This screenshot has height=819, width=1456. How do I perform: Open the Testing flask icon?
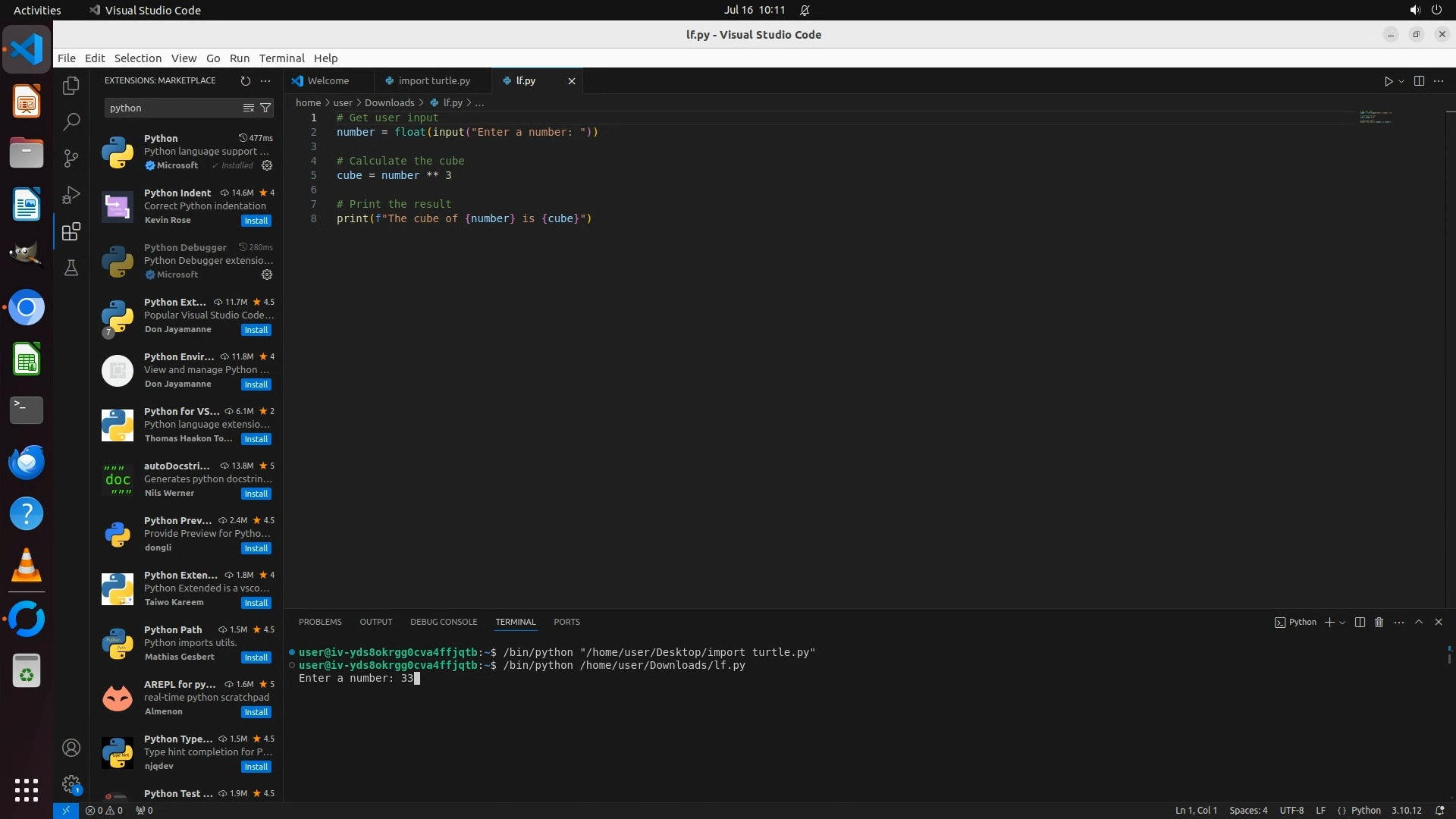tap(71, 268)
